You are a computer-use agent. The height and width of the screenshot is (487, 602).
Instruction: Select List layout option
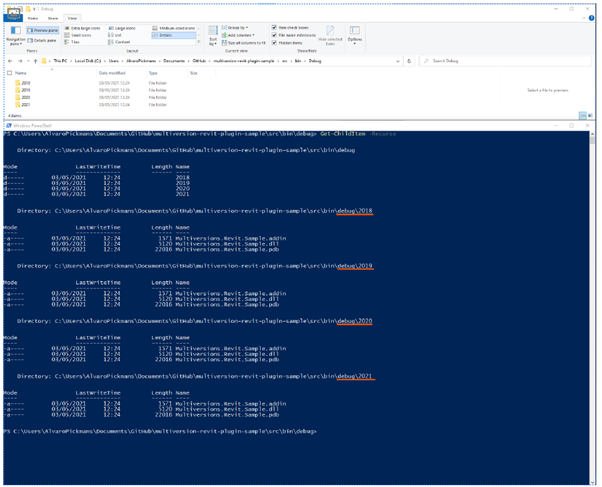pos(115,35)
